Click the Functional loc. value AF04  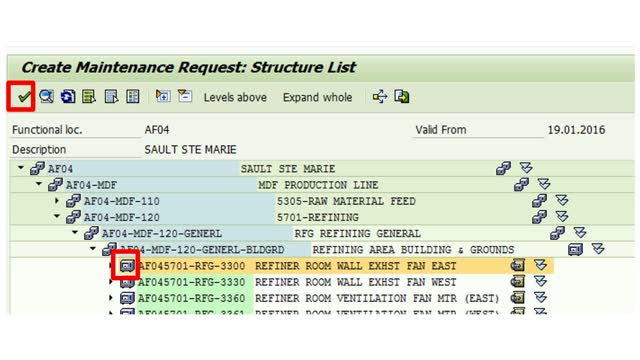(157, 130)
